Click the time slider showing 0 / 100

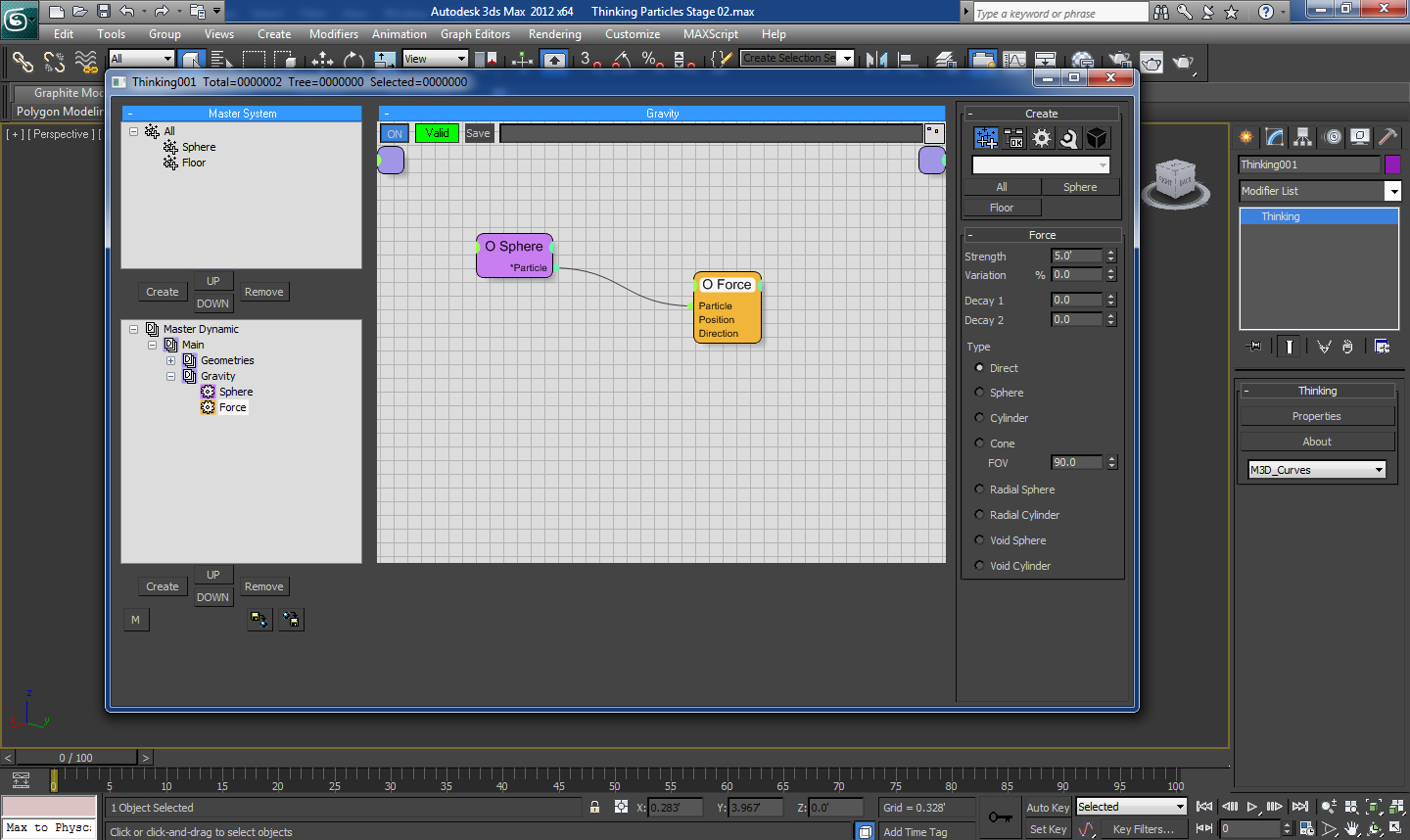click(76, 758)
